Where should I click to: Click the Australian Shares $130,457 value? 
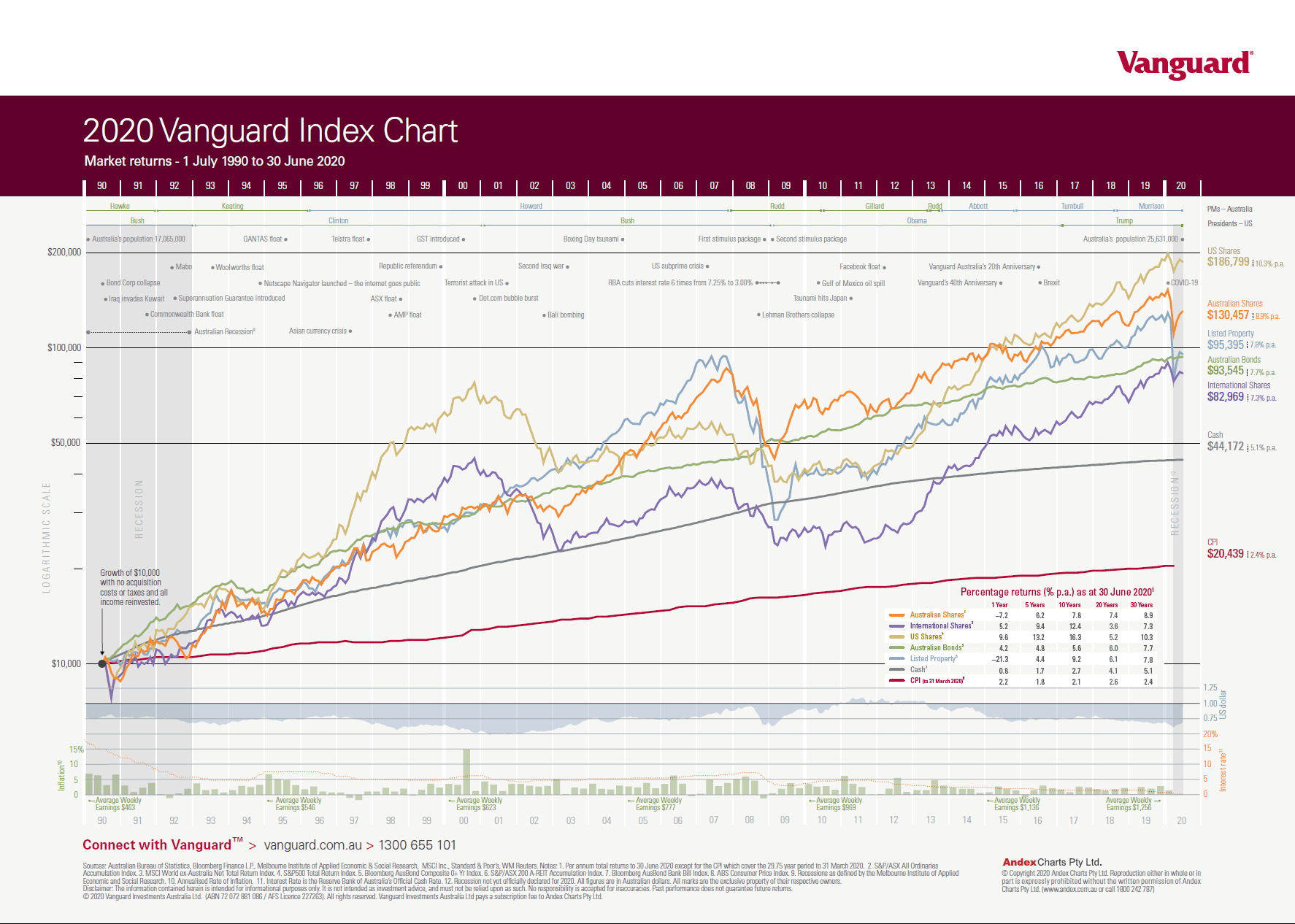(1228, 315)
